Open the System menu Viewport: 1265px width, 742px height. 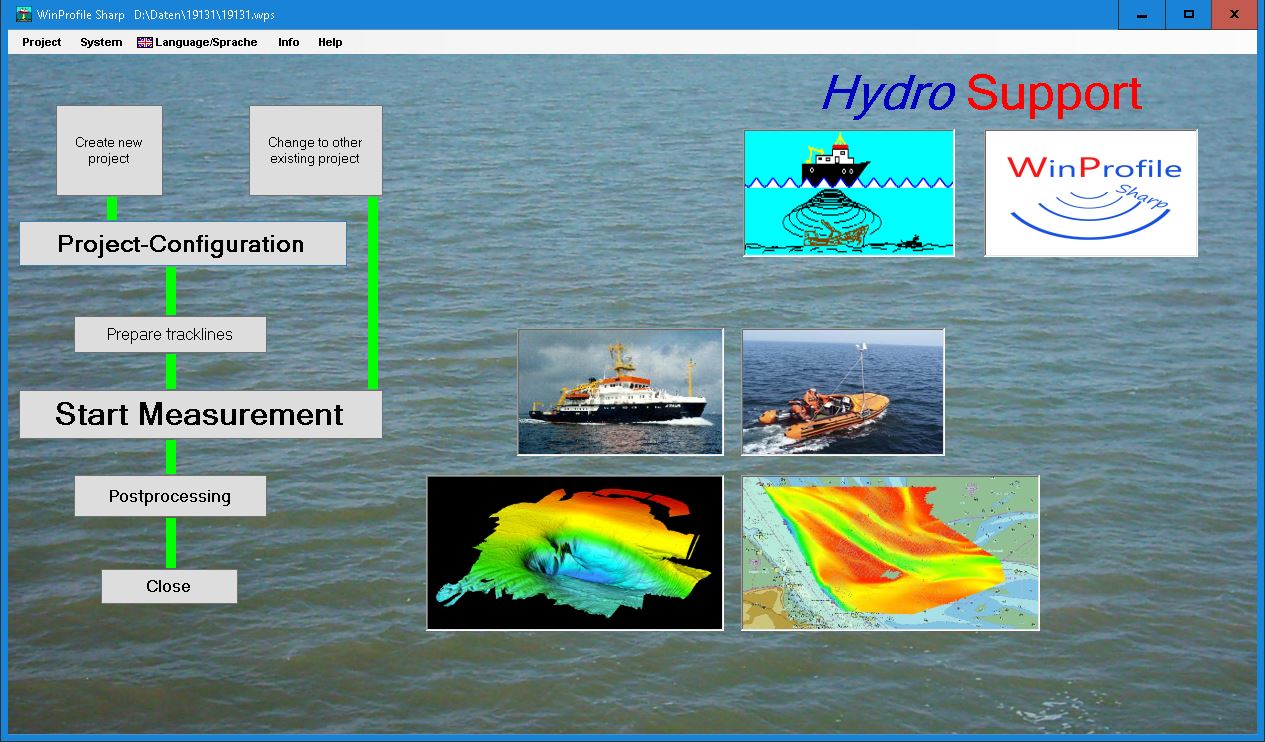point(101,43)
